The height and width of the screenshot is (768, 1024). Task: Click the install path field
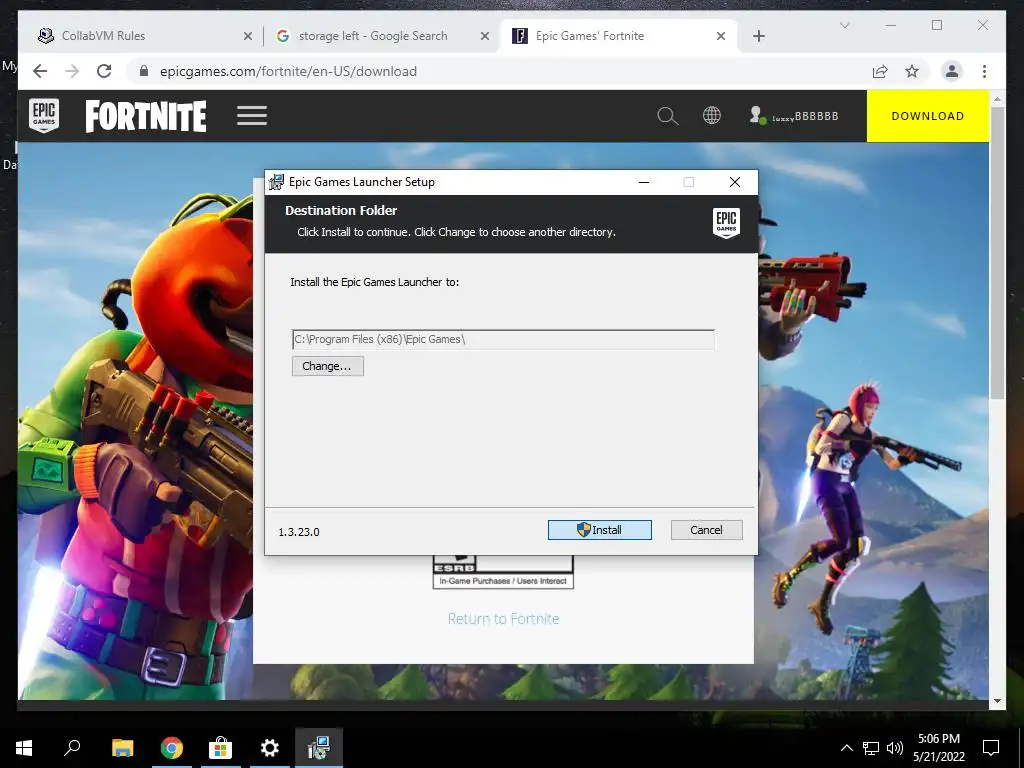click(x=503, y=340)
